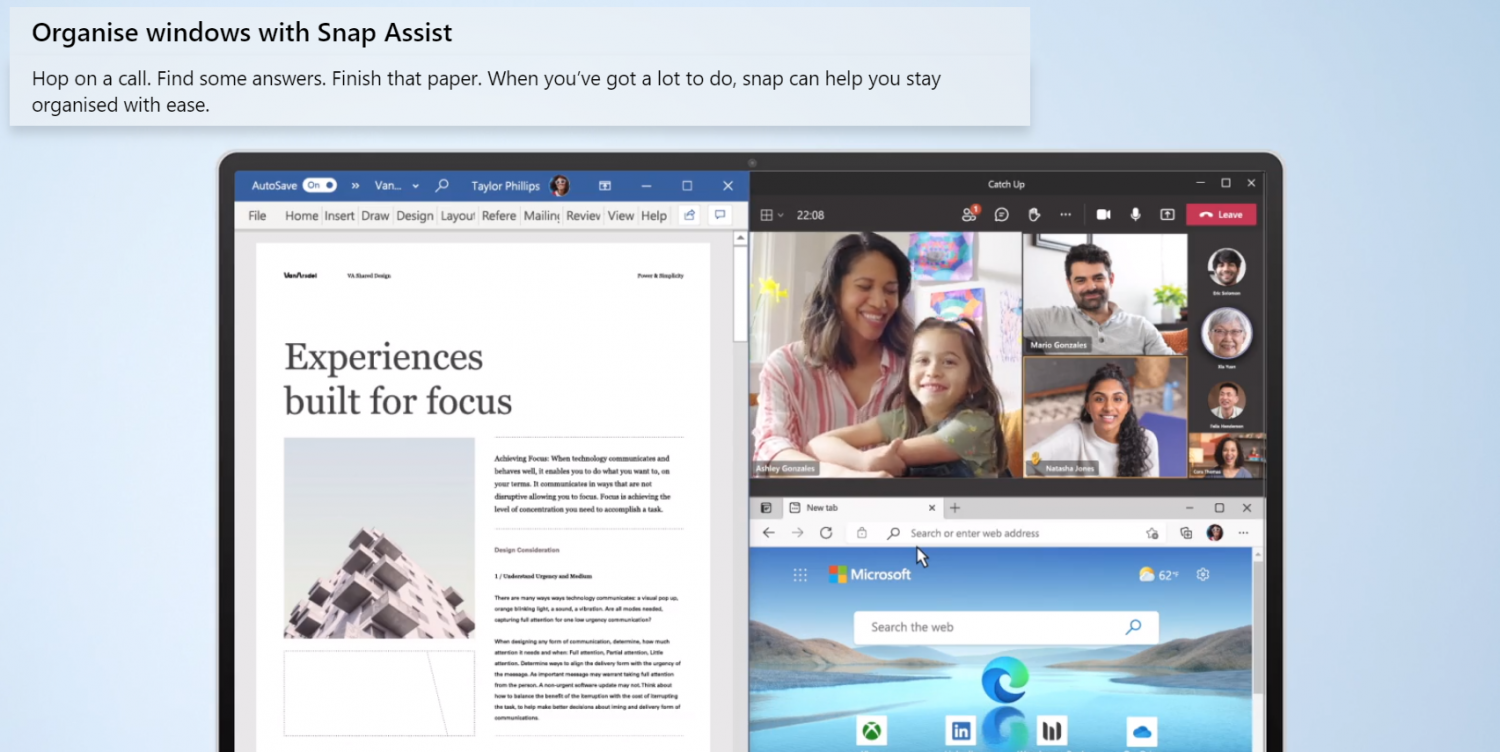The image size is (1500, 752).
Task: Open the Xbox quick link tile
Action: [872, 731]
